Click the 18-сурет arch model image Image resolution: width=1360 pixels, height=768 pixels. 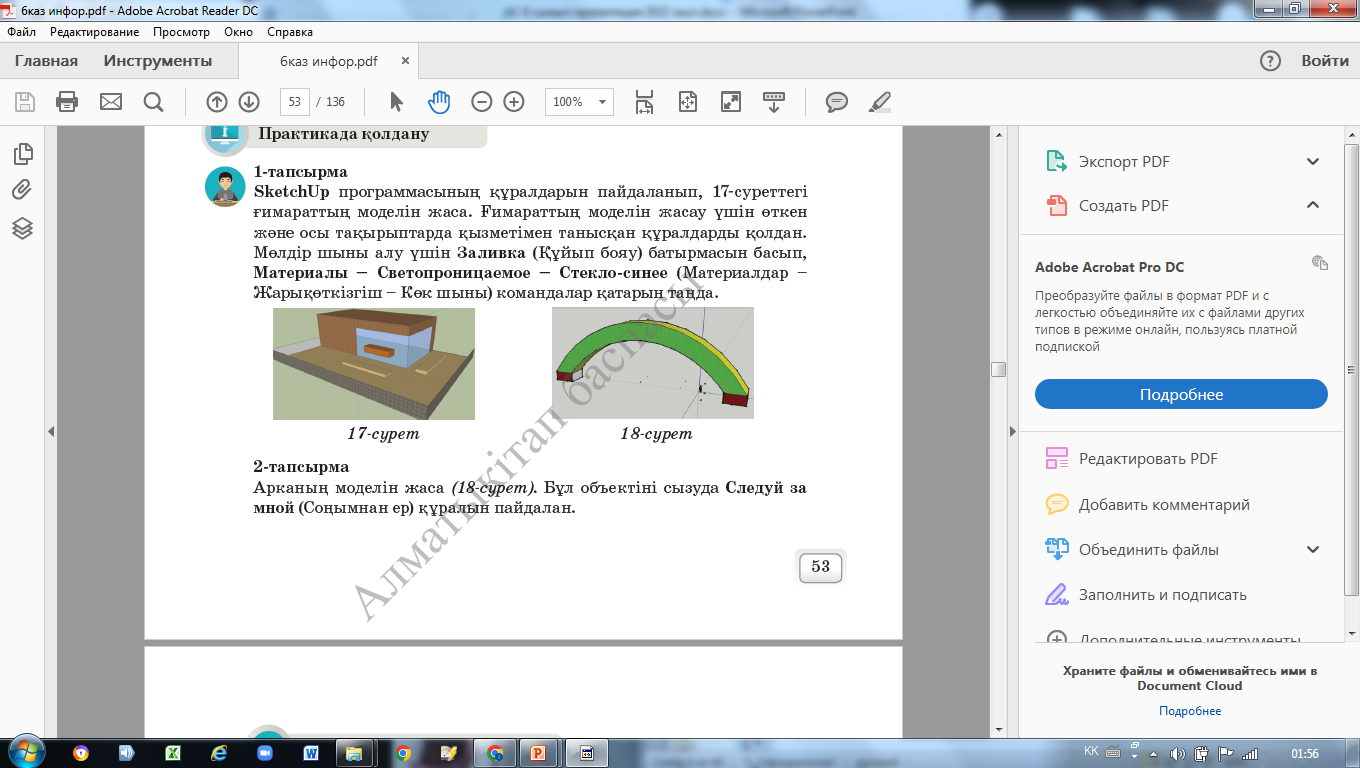[653, 363]
